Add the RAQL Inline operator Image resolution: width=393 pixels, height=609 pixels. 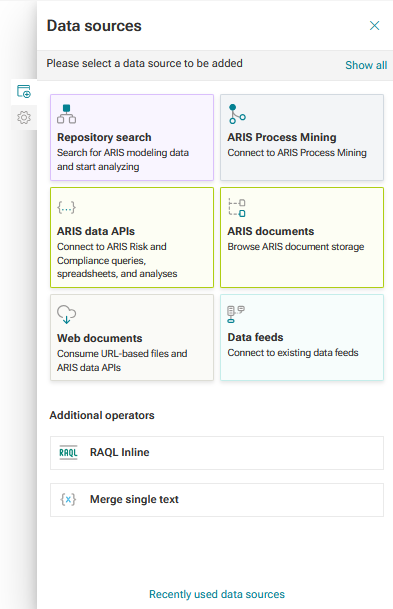tap(217, 453)
